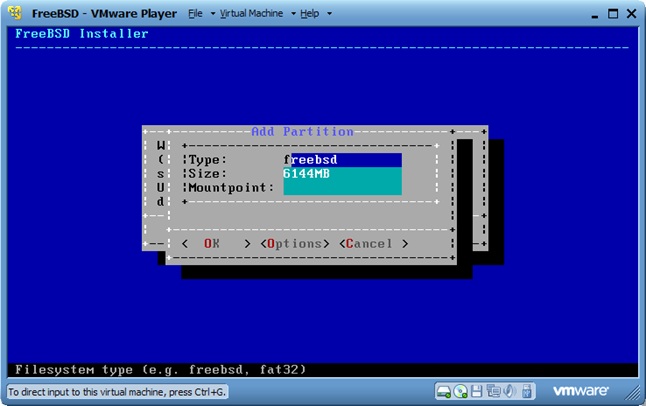
Task: Click the Cancel button in the dialog
Action: (x=374, y=244)
